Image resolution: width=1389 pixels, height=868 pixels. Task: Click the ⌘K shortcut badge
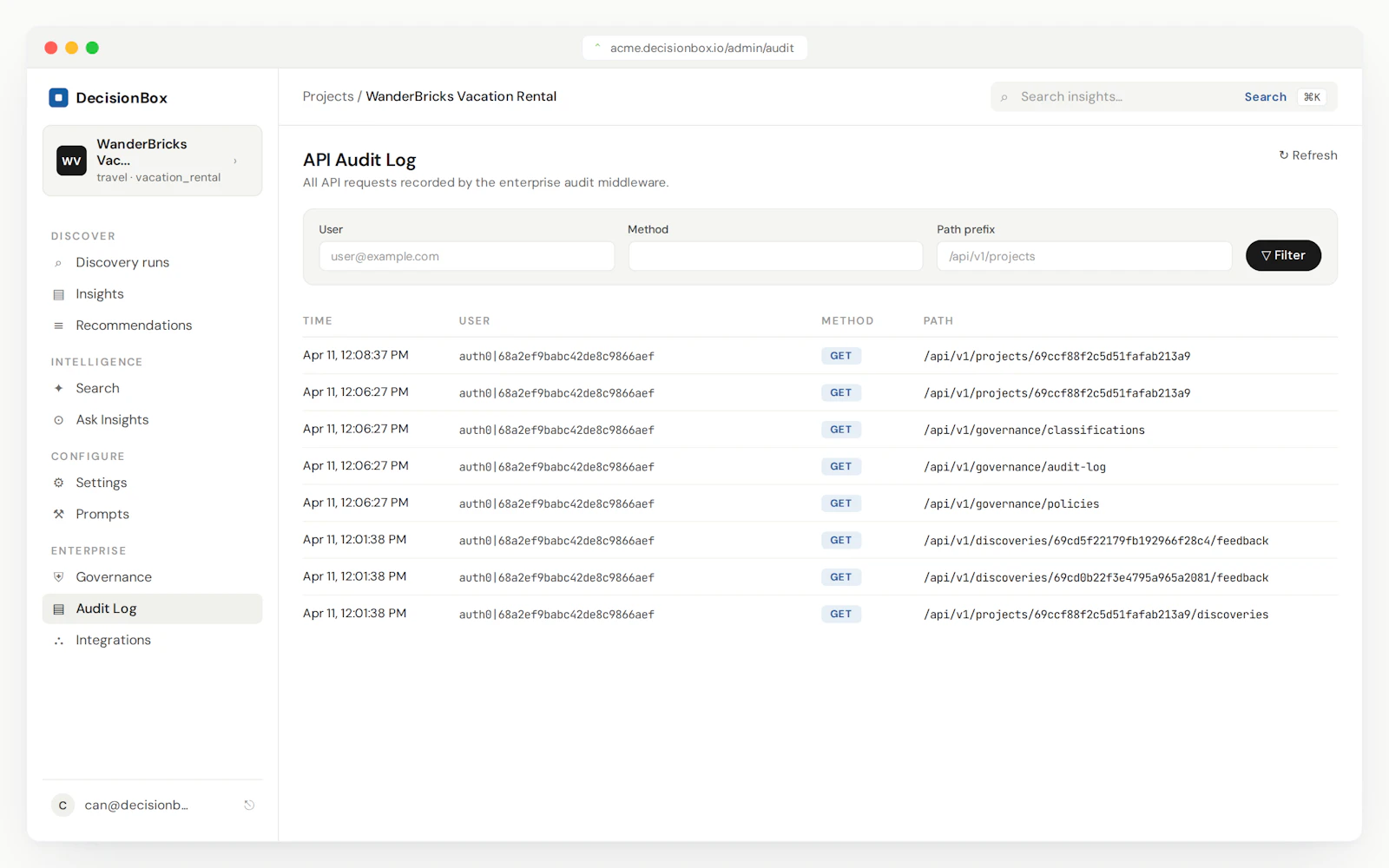click(x=1312, y=97)
